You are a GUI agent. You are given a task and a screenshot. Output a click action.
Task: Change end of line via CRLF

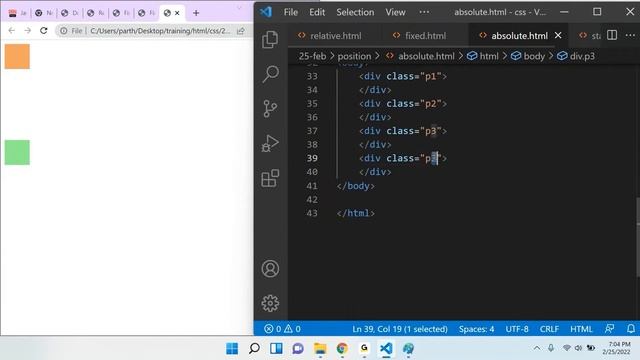(549, 329)
